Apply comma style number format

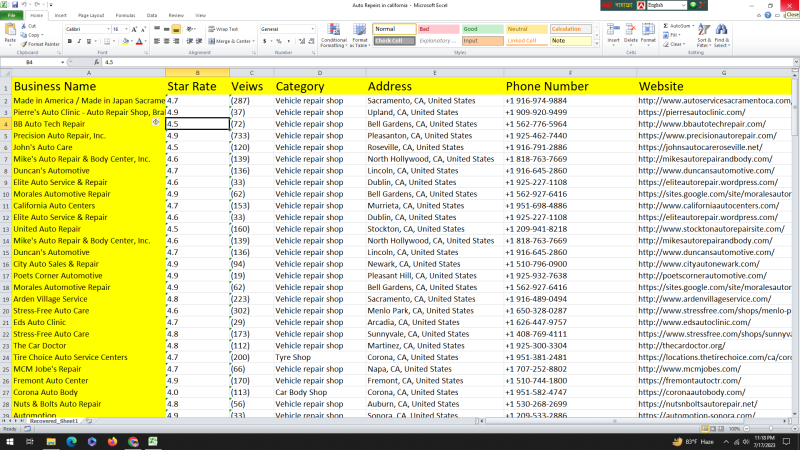coord(289,41)
